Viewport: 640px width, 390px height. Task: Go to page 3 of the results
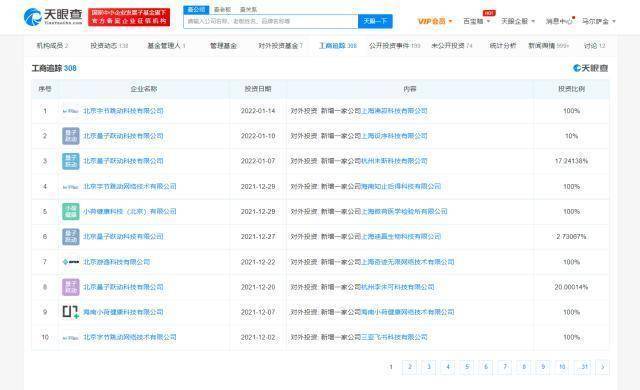pyautogui.click(x=429, y=367)
